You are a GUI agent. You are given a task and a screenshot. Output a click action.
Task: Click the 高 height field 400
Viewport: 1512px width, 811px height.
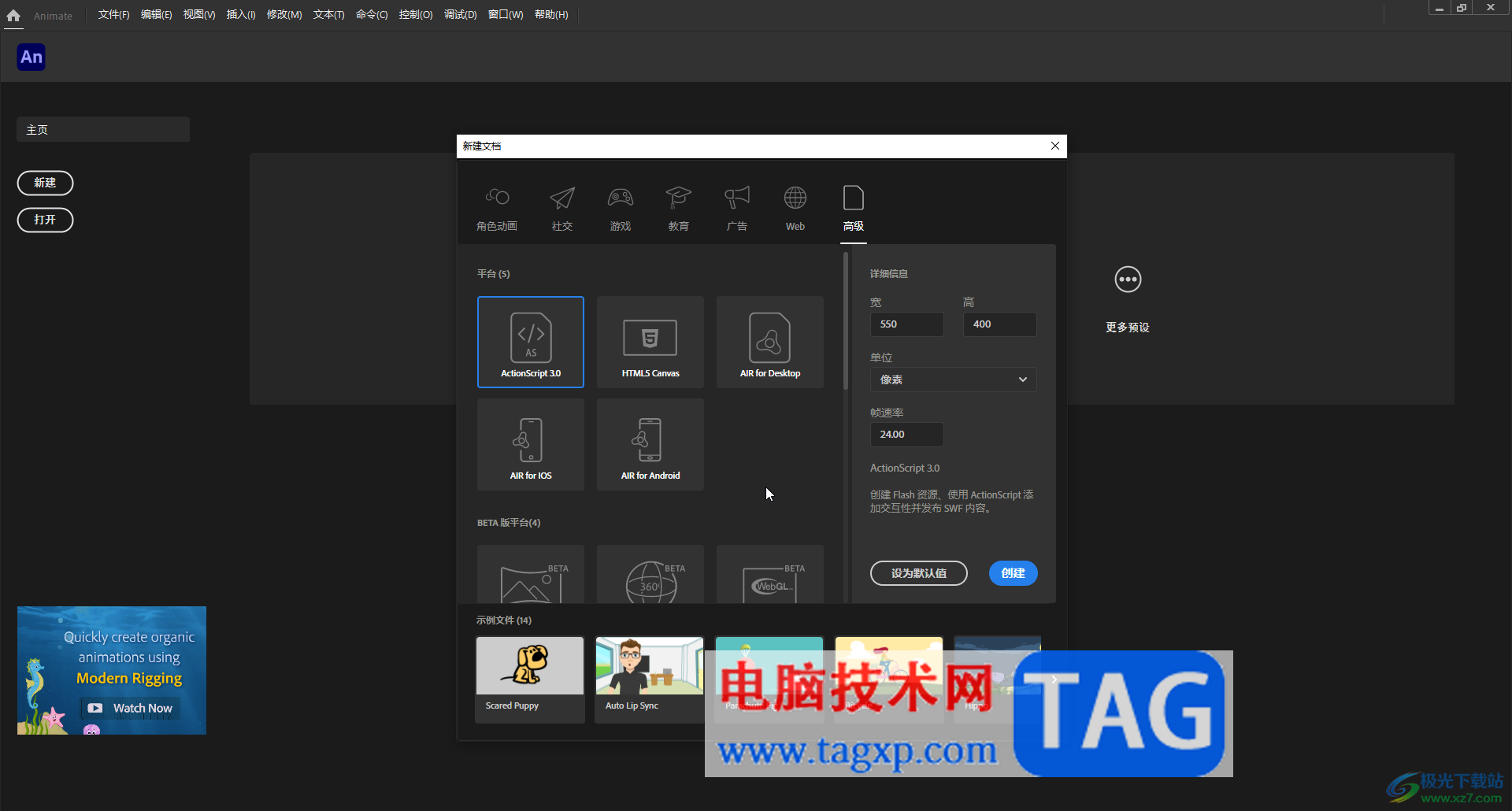tap(999, 324)
